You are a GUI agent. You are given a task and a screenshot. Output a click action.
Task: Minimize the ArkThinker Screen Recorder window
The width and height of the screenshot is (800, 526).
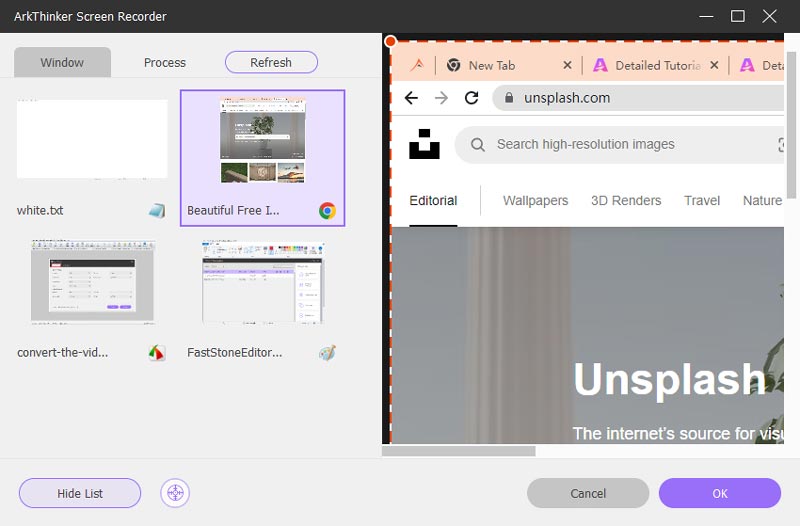pyautogui.click(x=706, y=16)
